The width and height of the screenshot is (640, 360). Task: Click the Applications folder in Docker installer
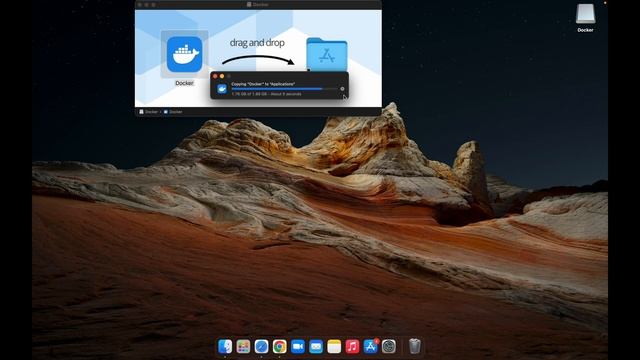coord(327,55)
